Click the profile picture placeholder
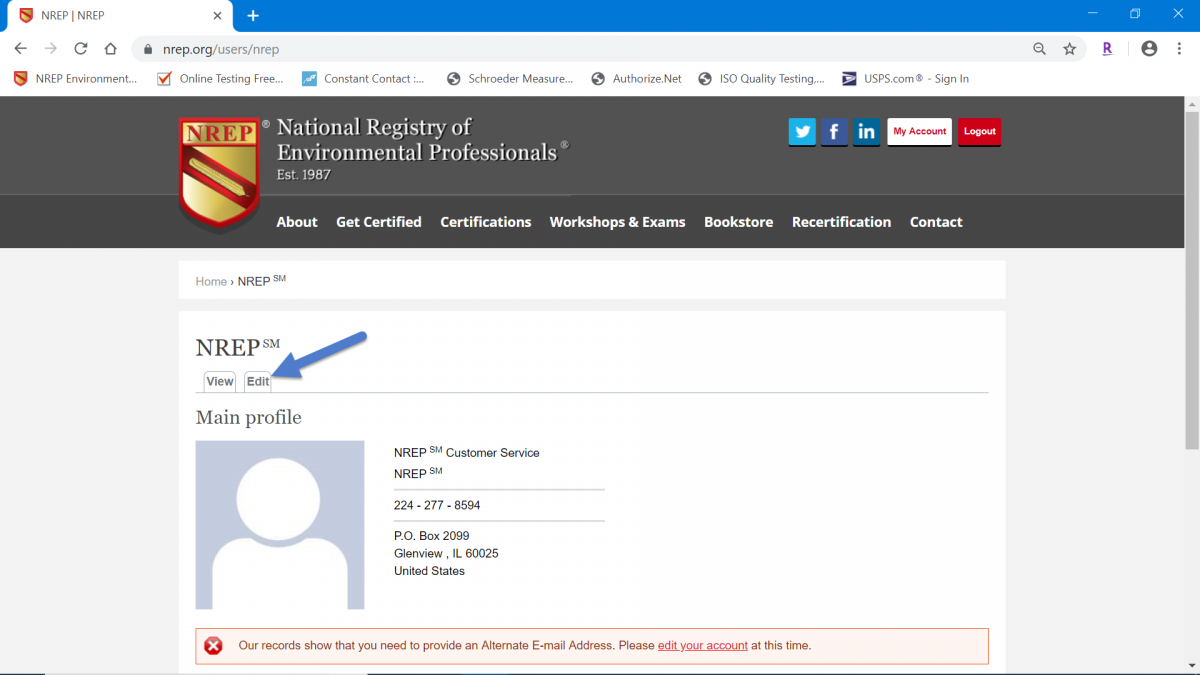The width and height of the screenshot is (1200, 675). point(280,525)
